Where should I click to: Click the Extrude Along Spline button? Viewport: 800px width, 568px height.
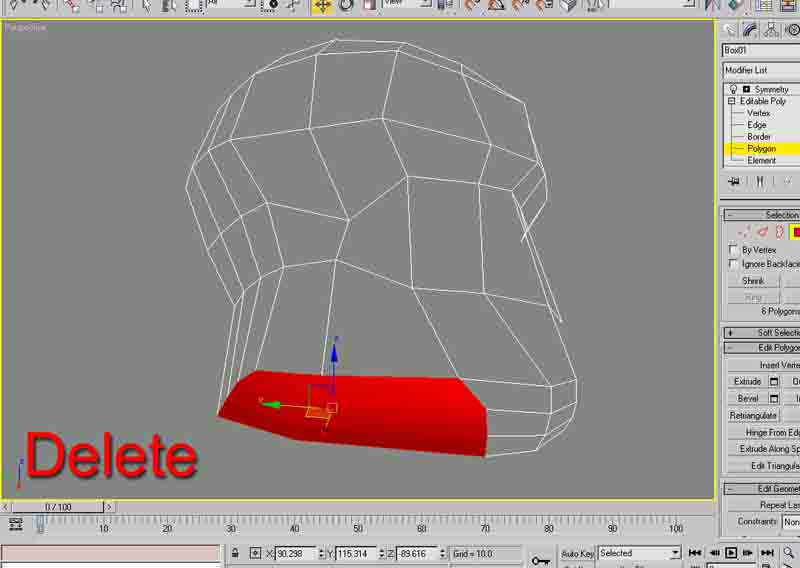[x=764, y=449]
